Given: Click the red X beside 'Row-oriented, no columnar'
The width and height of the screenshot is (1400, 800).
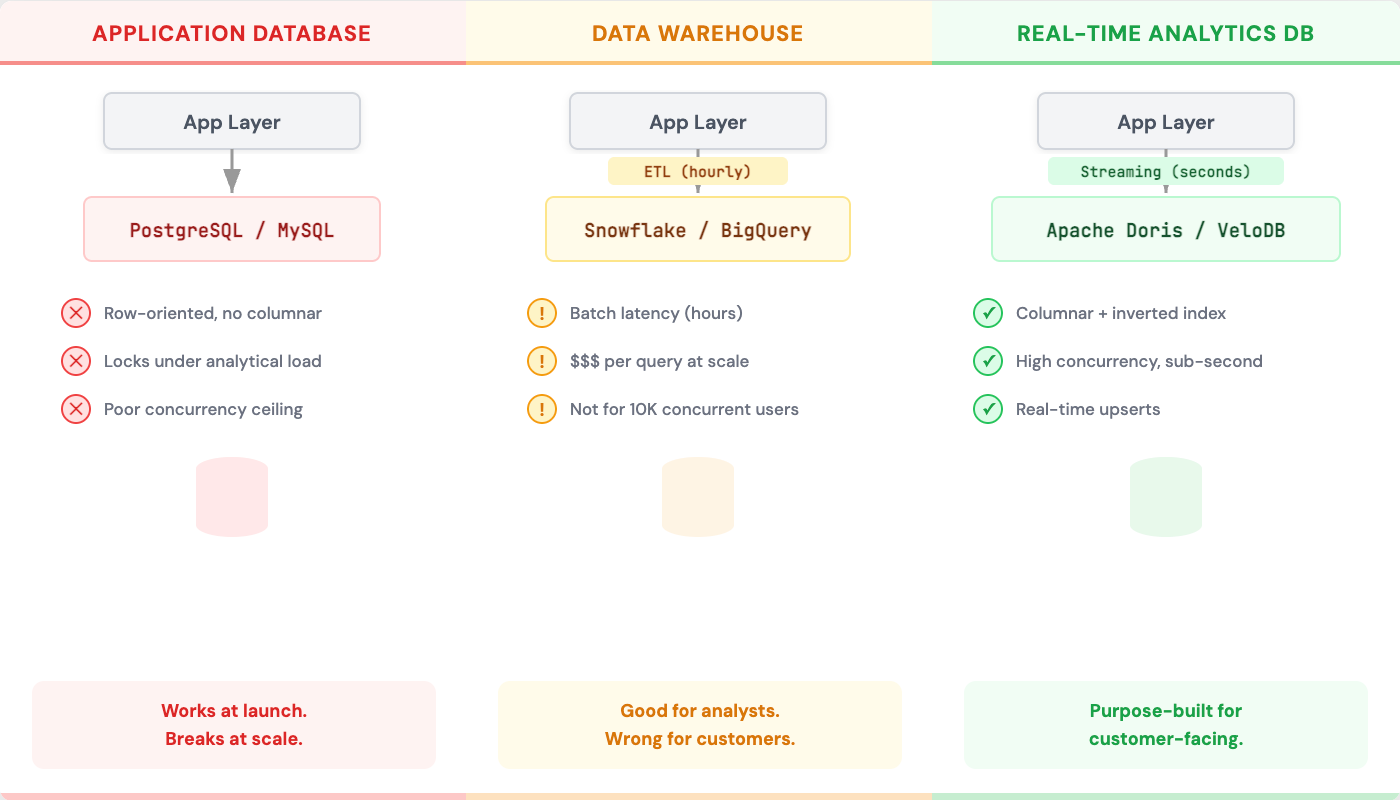Looking at the screenshot, I should pyautogui.click(x=76, y=313).
